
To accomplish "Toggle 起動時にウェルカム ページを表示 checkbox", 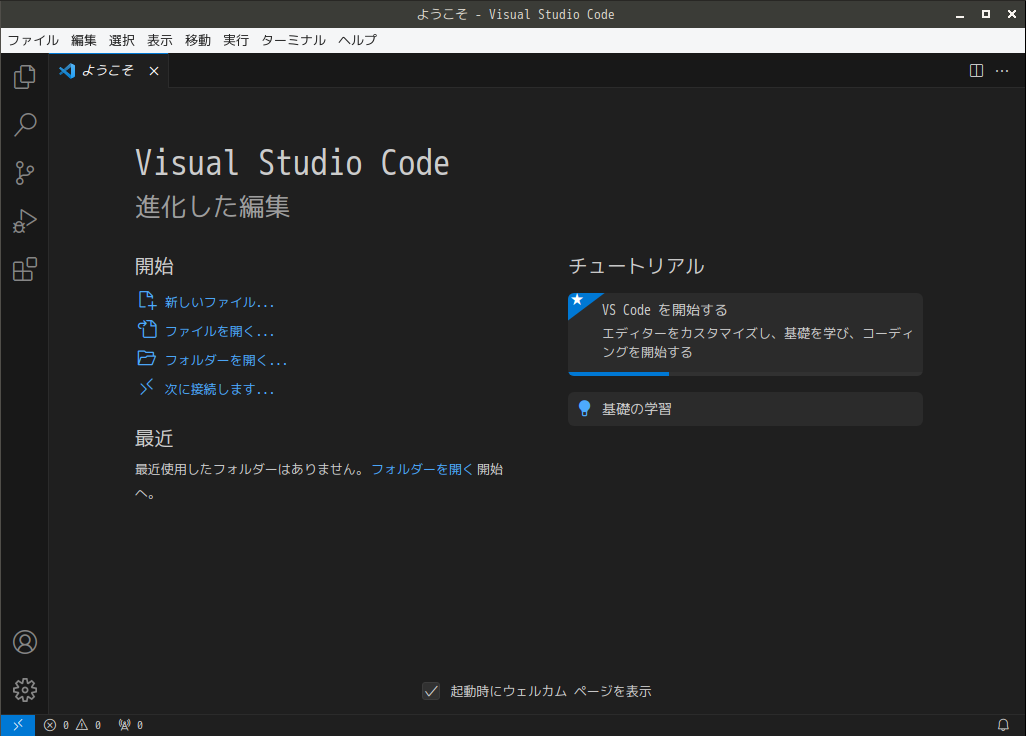I will (431, 691).
